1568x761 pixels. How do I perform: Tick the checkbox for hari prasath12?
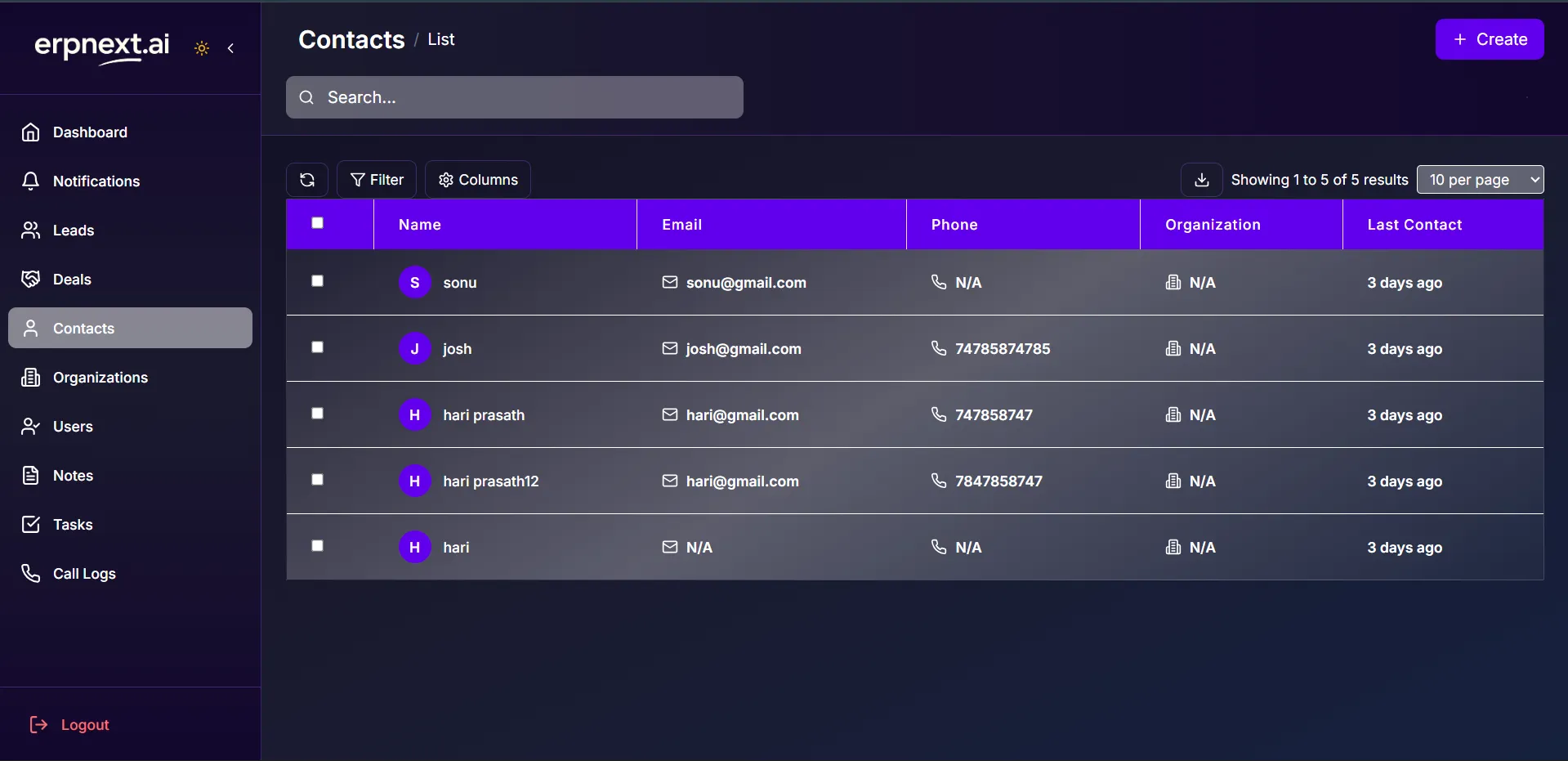tap(318, 480)
